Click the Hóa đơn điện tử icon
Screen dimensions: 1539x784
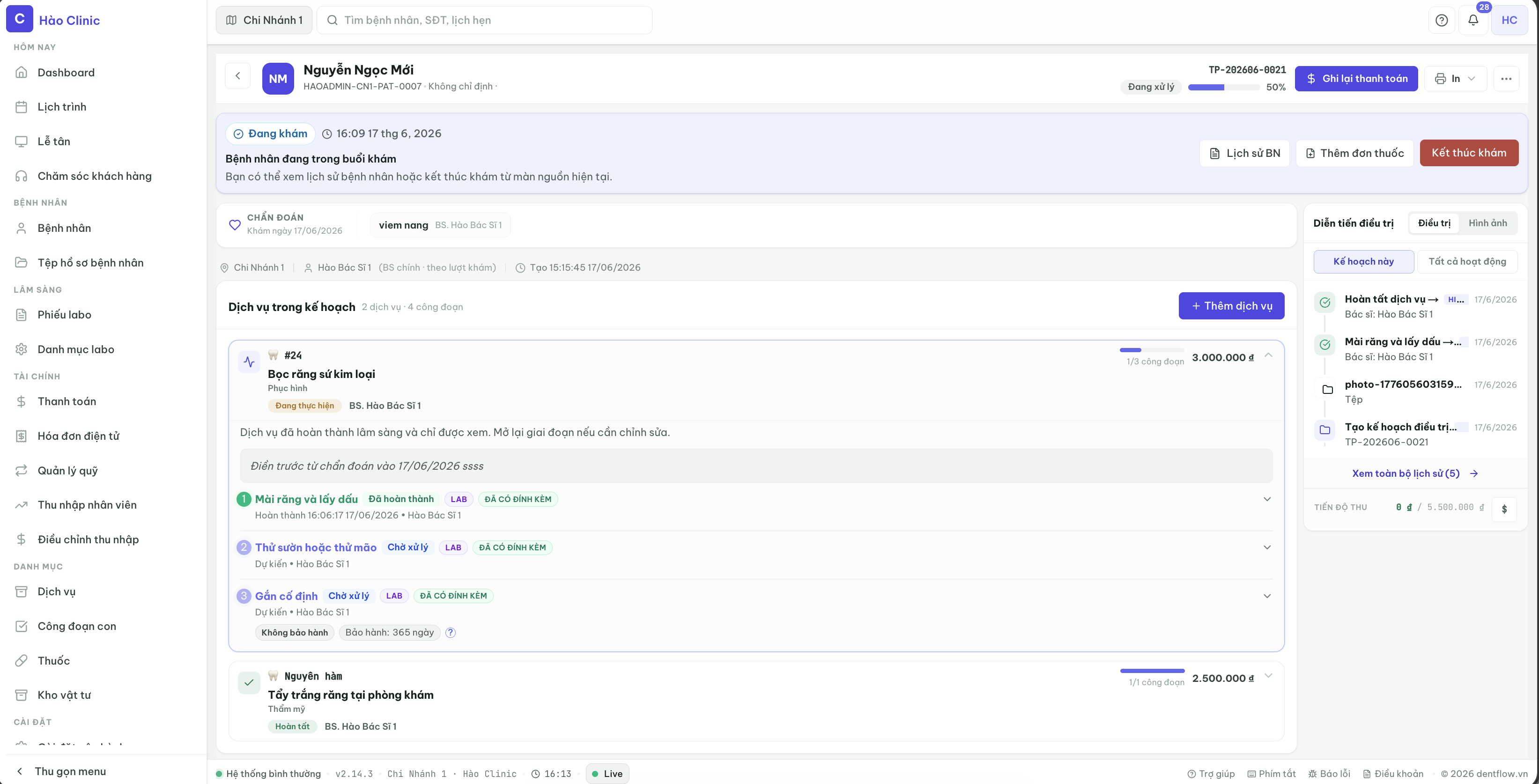click(22, 436)
